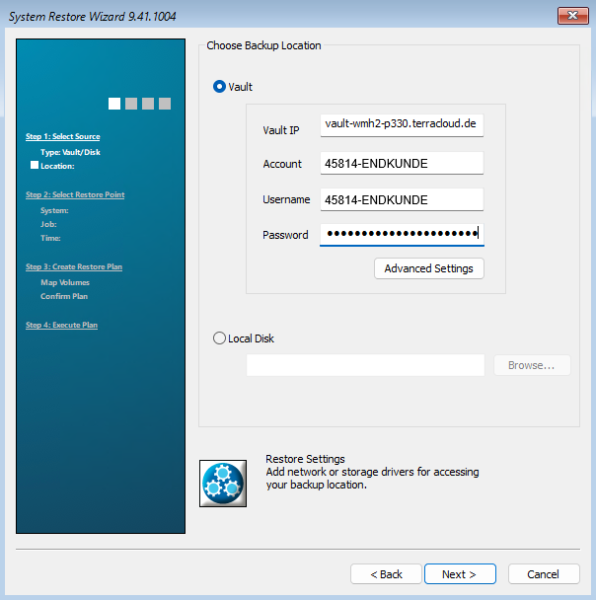Open Restore Settings gear icon
Image resolution: width=596 pixels, height=600 pixels.
[223, 483]
